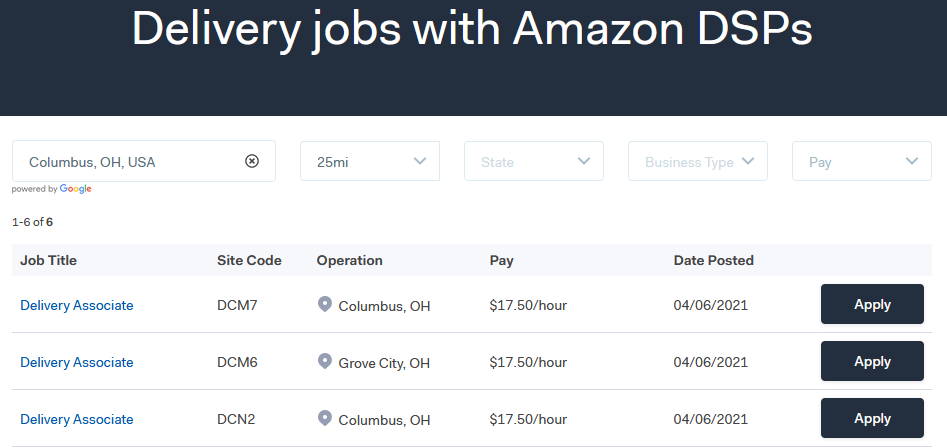This screenshot has height=448, width=947.
Task: Open the 25mi distance dropdown
Action: pos(370,161)
